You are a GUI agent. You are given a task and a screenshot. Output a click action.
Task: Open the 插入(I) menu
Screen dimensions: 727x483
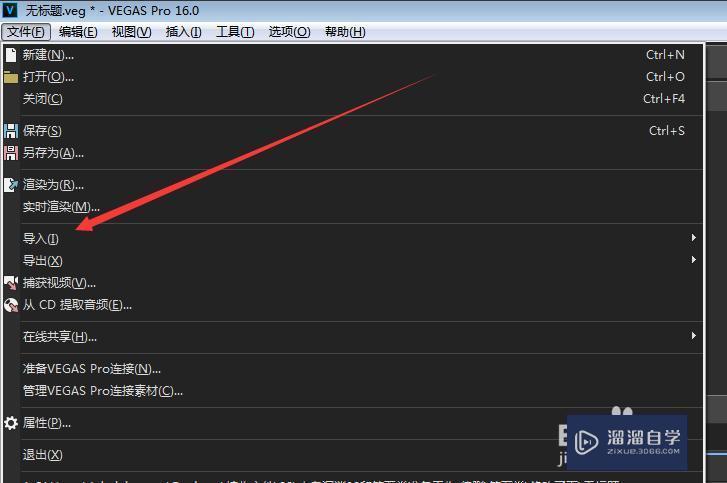[x=184, y=32]
